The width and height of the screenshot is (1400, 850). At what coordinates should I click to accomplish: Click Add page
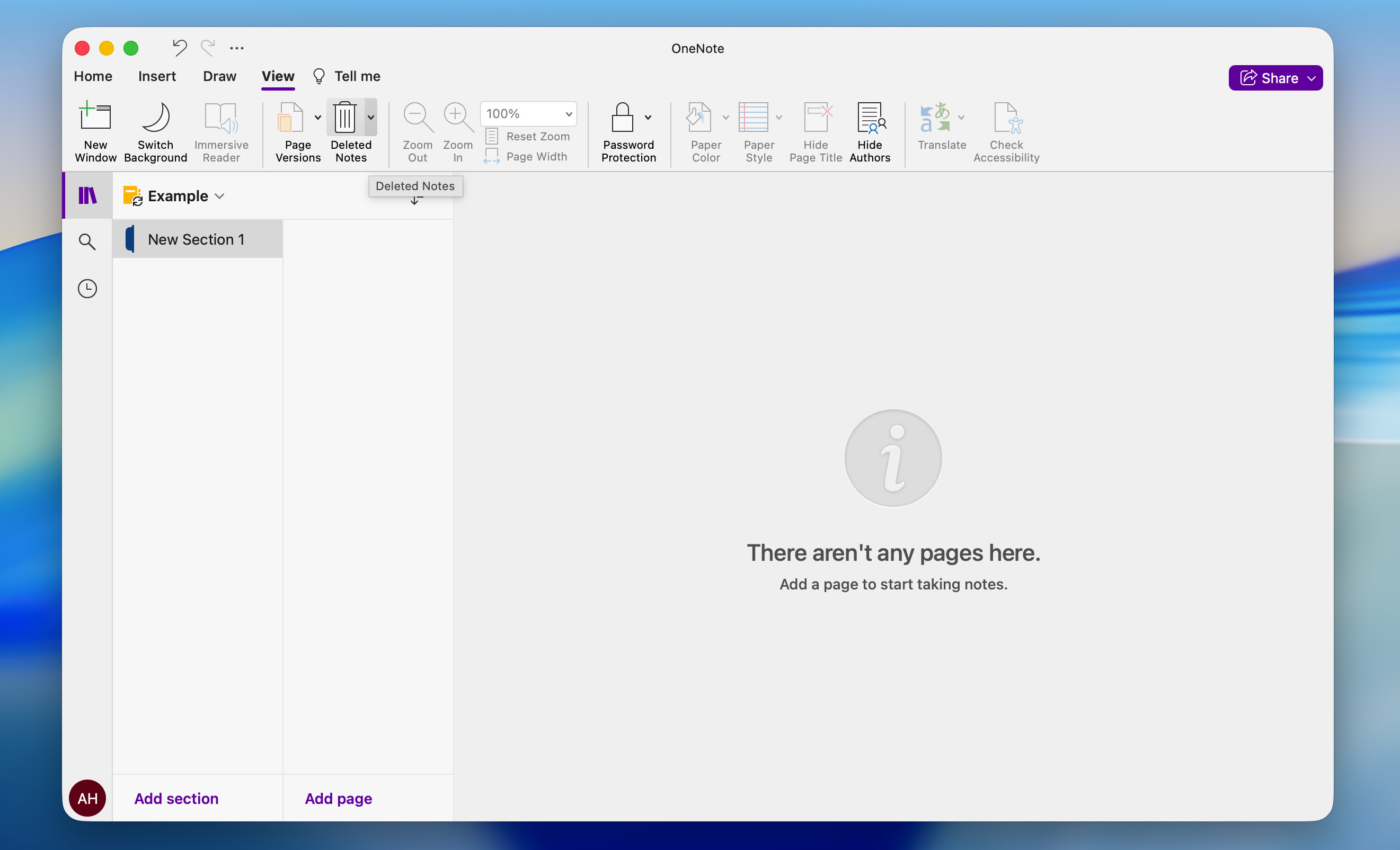click(339, 798)
